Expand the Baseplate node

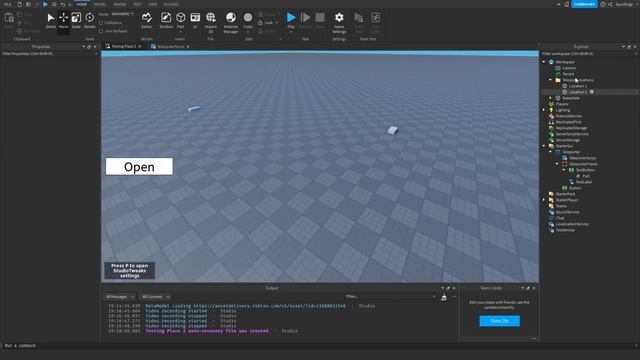click(x=551, y=98)
